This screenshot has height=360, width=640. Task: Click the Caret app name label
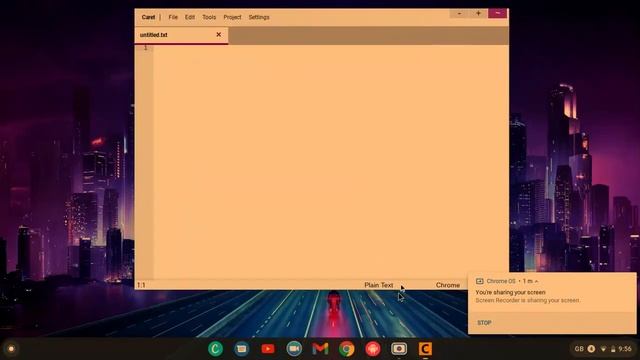[148, 17]
